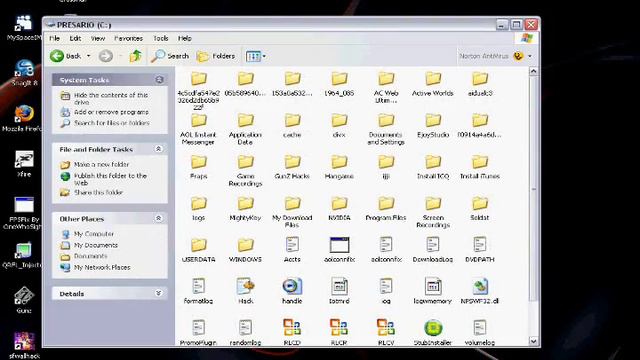The width and height of the screenshot is (640, 360).
Task: Select the DVDPATH text file
Action: click(480, 249)
